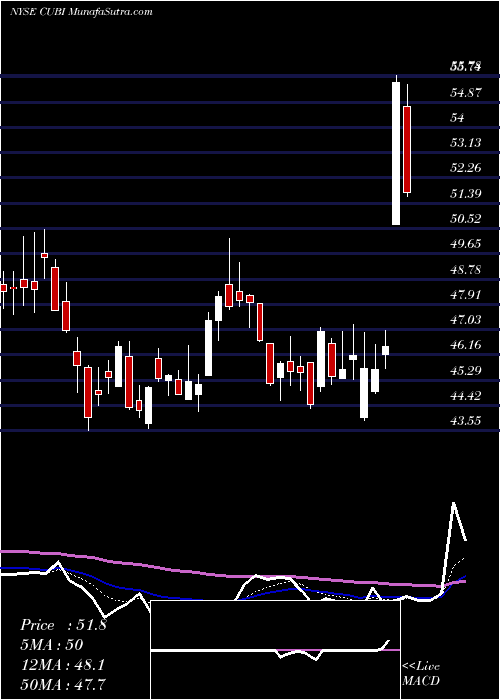The width and height of the screenshot is (500, 700).
Task: Click the NYSE CUBI MunafaSutra.com title text
Action: coord(81,12)
